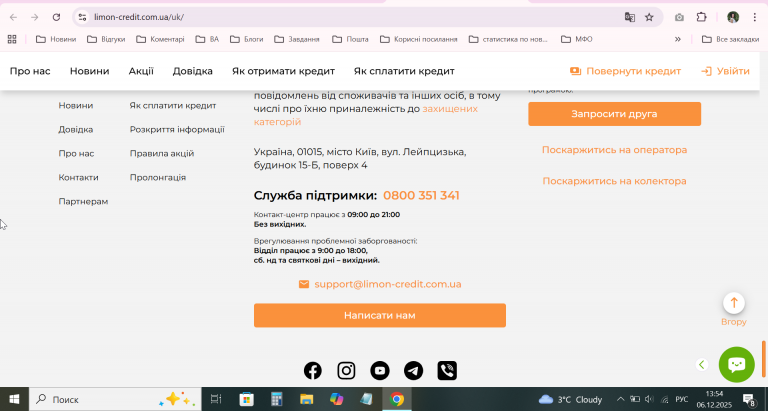Open footer link Розкриття інформації
This screenshot has height=411, width=768.
177,129
